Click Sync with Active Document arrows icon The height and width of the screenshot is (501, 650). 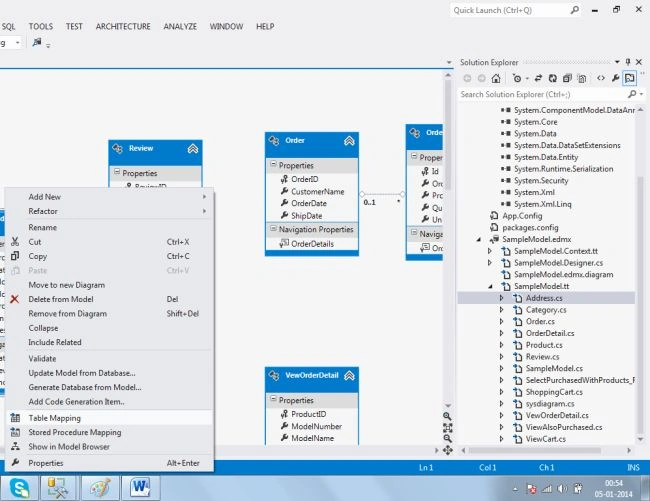pyautogui.click(x=538, y=78)
